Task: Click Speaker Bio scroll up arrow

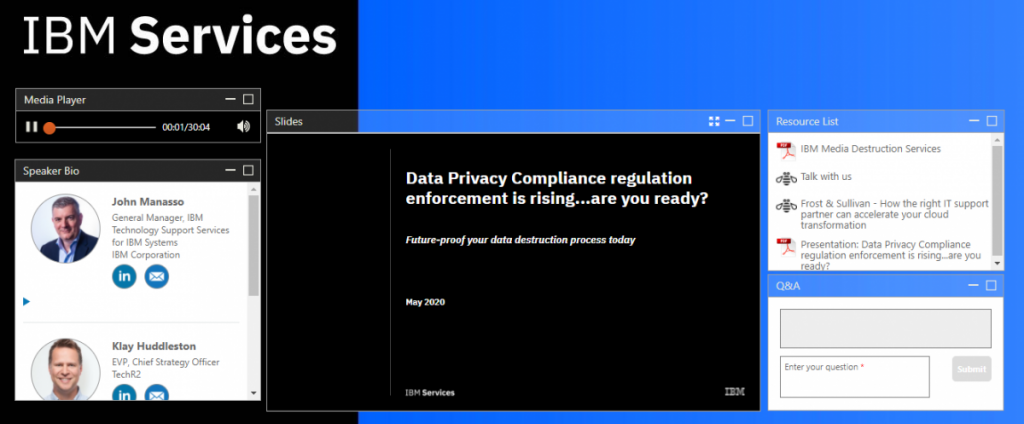Action: click(x=254, y=188)
